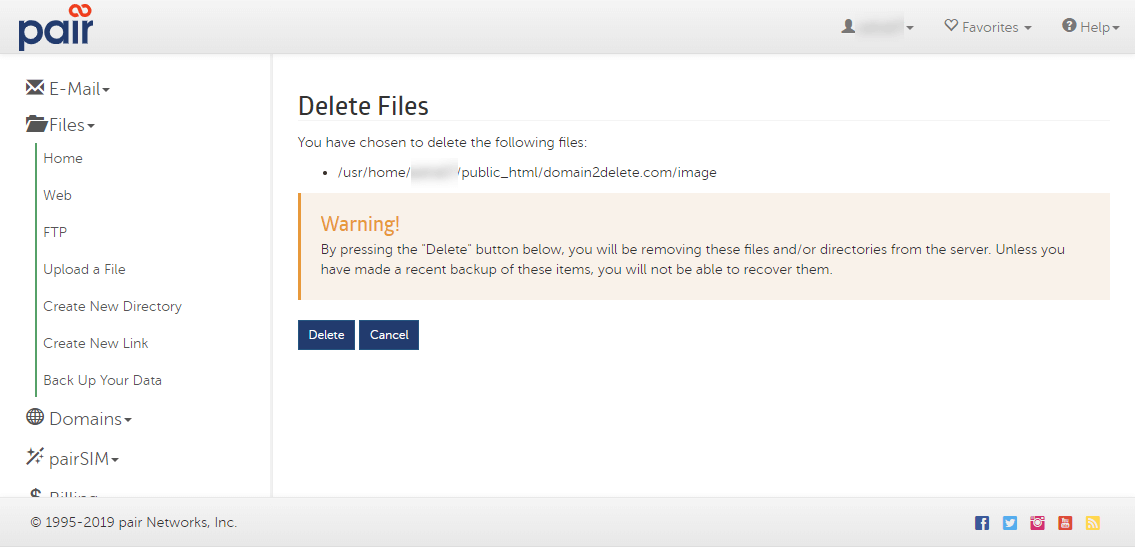Click the Domains globe icon
1135x547 pixels.
point(35,418)
